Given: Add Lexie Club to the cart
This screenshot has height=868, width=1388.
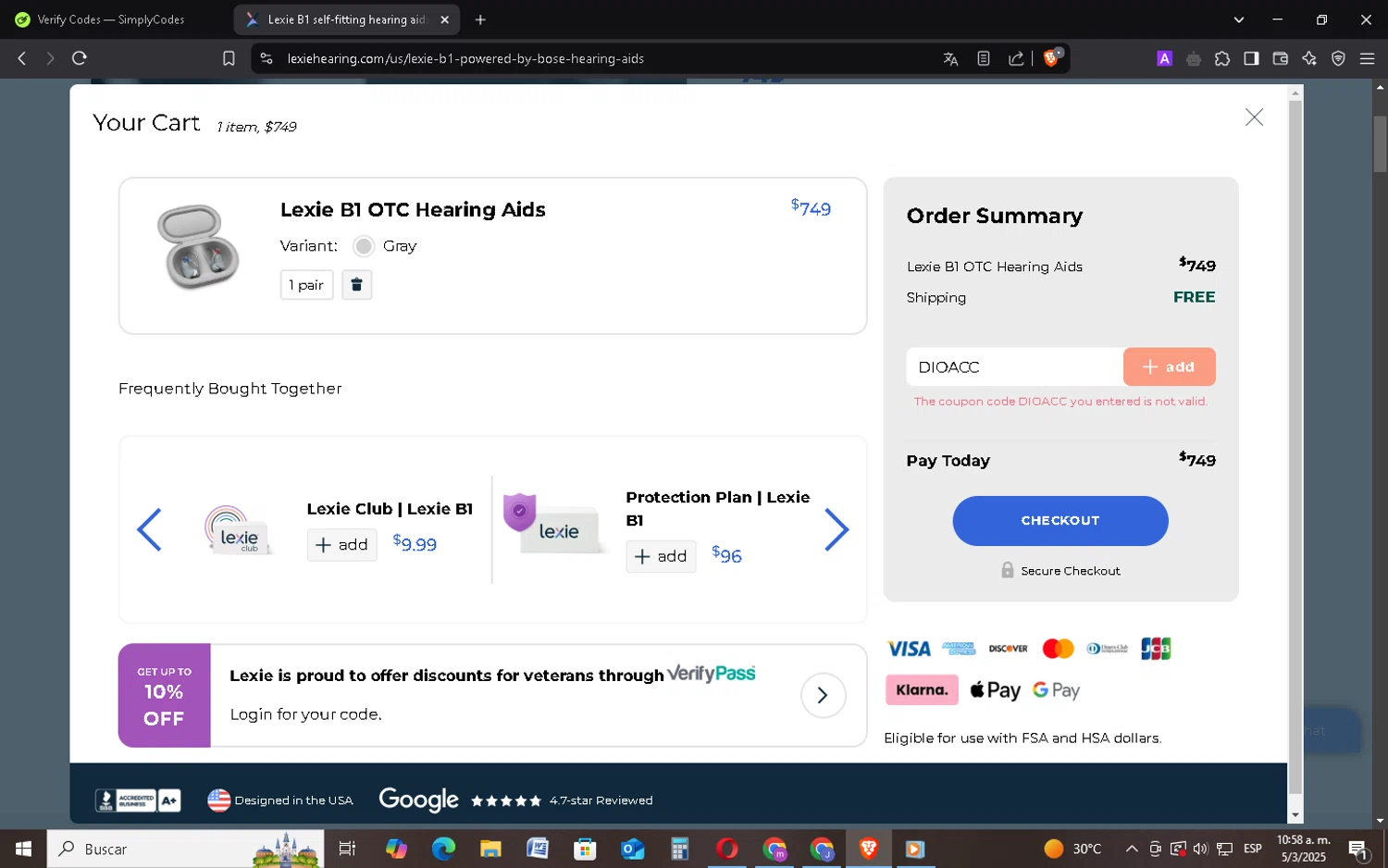Looking at the screenshot, I should [x=341, y=545].
